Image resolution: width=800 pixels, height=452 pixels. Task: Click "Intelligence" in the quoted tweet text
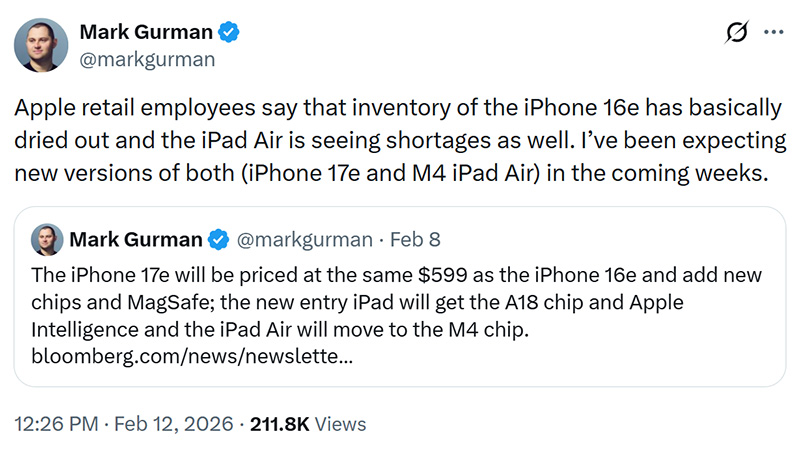[85, 329]
